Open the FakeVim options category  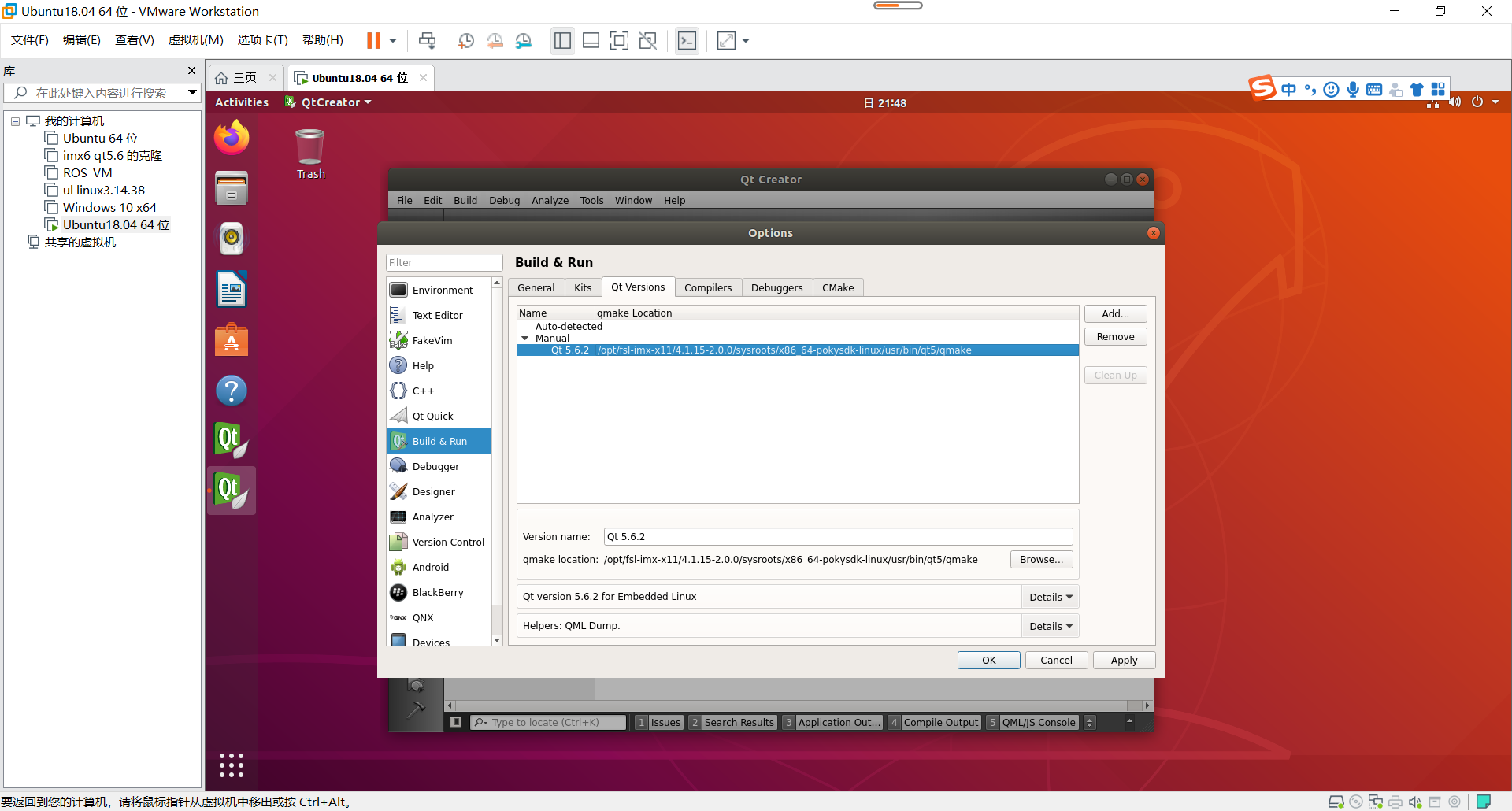pyautogui.click(x=432, y=340)
